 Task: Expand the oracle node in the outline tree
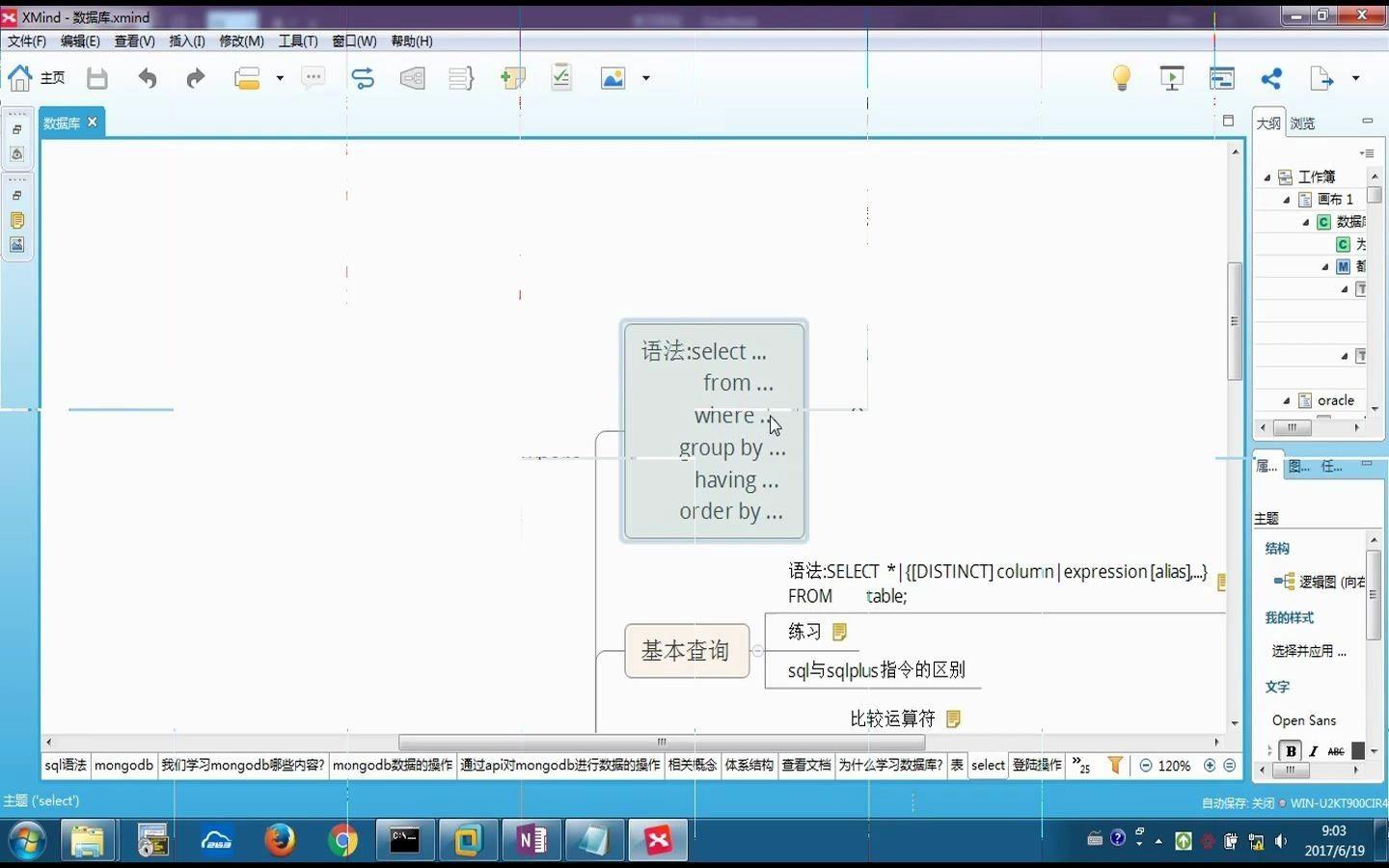click(x=1285, y=400)
